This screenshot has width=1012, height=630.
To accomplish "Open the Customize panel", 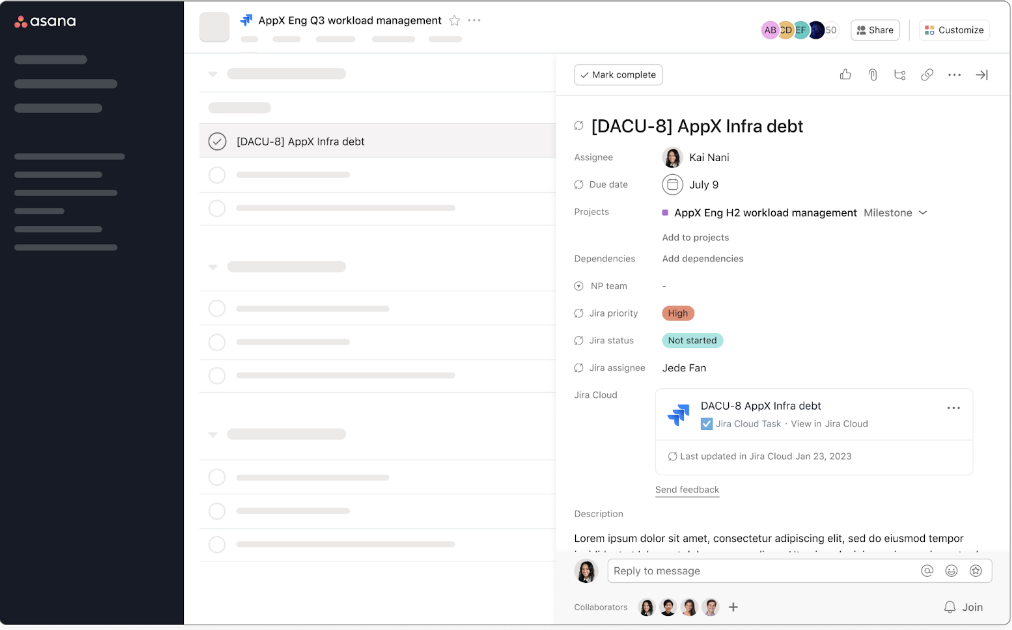I will (953, 29).
